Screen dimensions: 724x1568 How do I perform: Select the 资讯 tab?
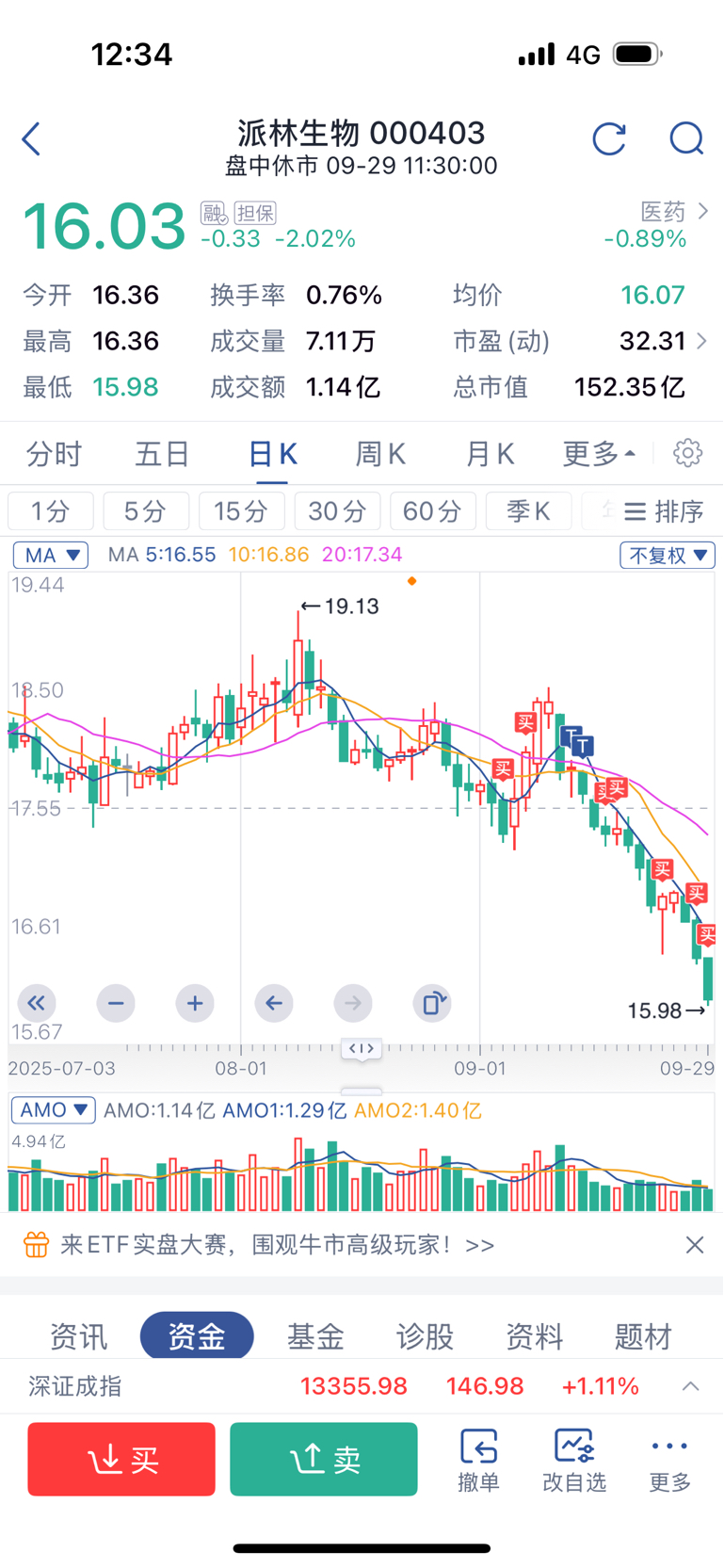coord(78,1335)
